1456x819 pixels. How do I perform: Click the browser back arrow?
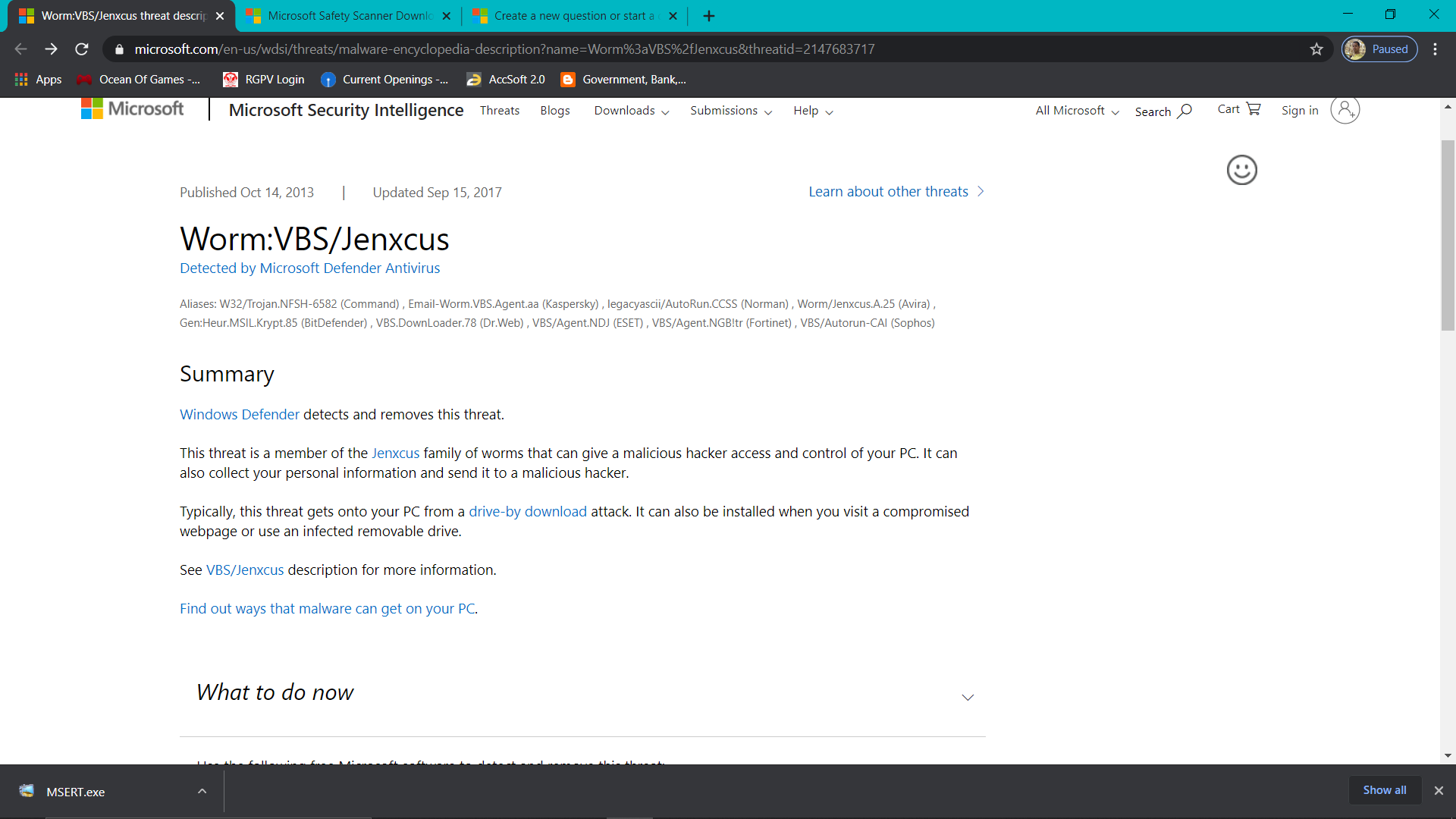(x=20, y=49)
